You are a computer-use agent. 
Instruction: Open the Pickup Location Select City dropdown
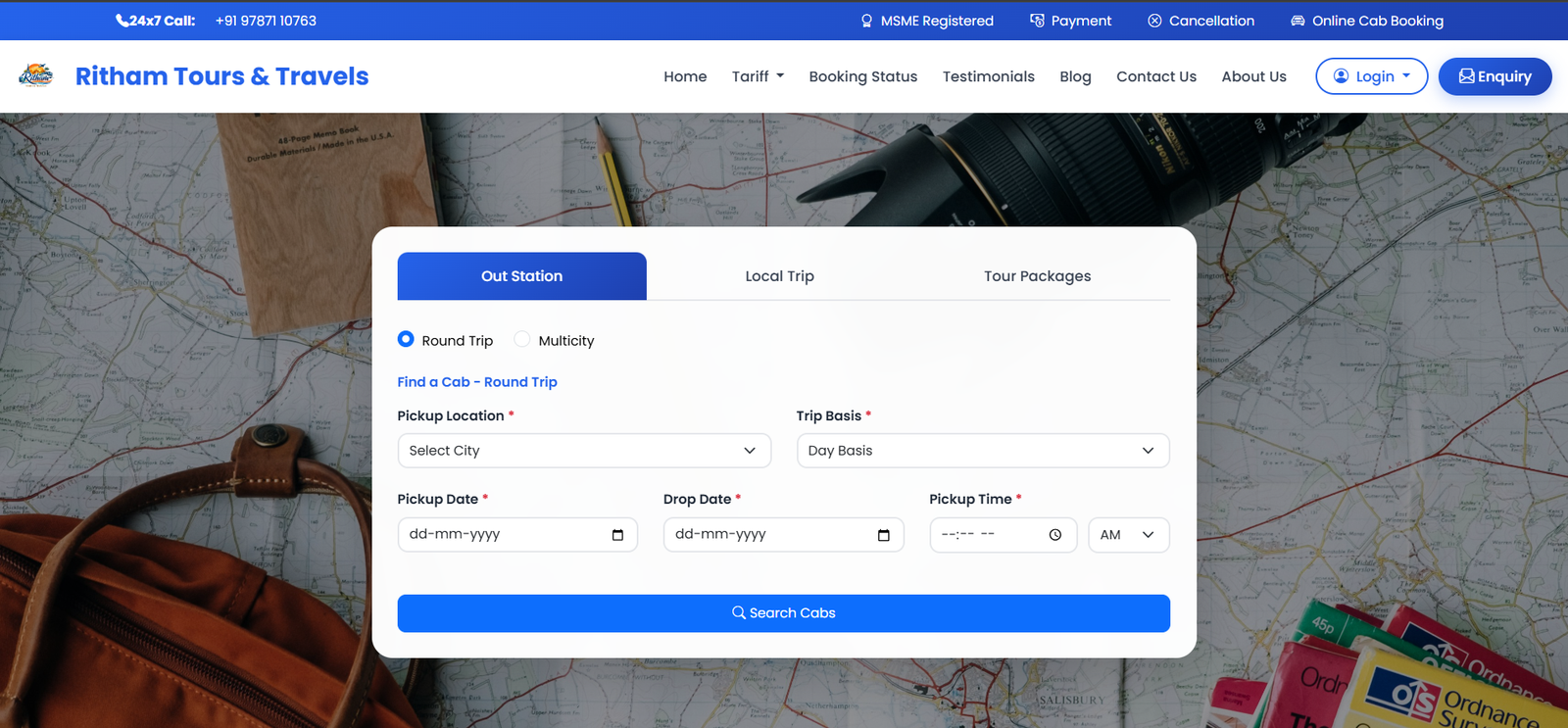click(584, 451)
